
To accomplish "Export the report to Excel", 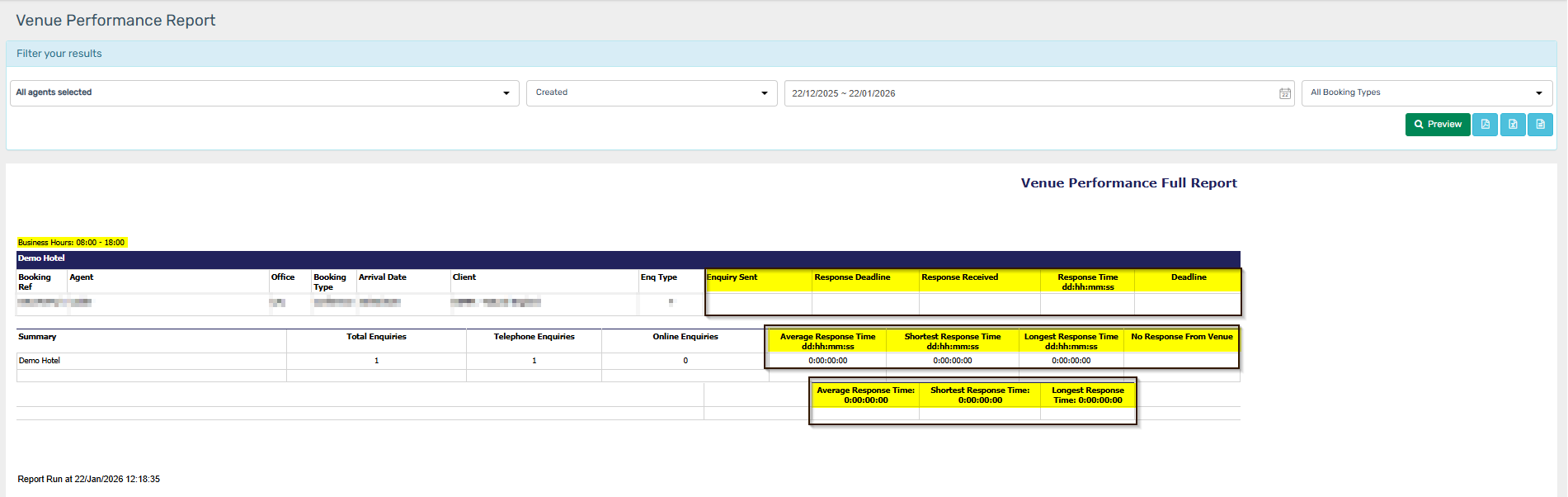I will click(1513, 125).
